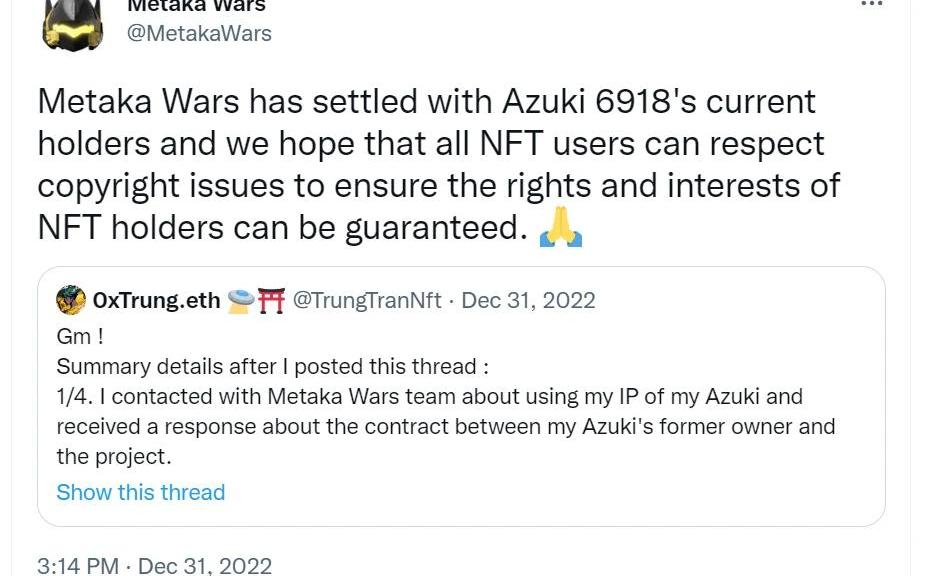The width and height of the screenshot is (929, 576).
Task: Open the Metaka Wars display name
Action: [195, 5]
